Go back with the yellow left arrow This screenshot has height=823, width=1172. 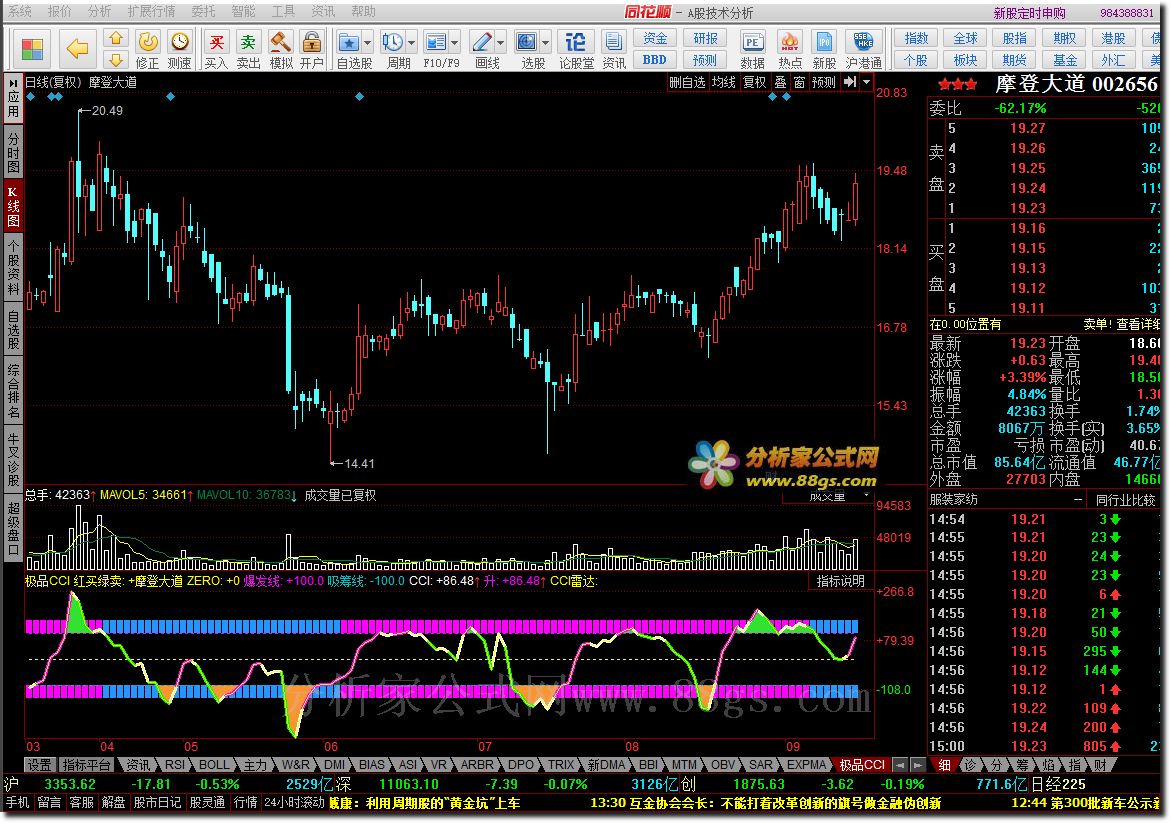click(x=78, y=49)
